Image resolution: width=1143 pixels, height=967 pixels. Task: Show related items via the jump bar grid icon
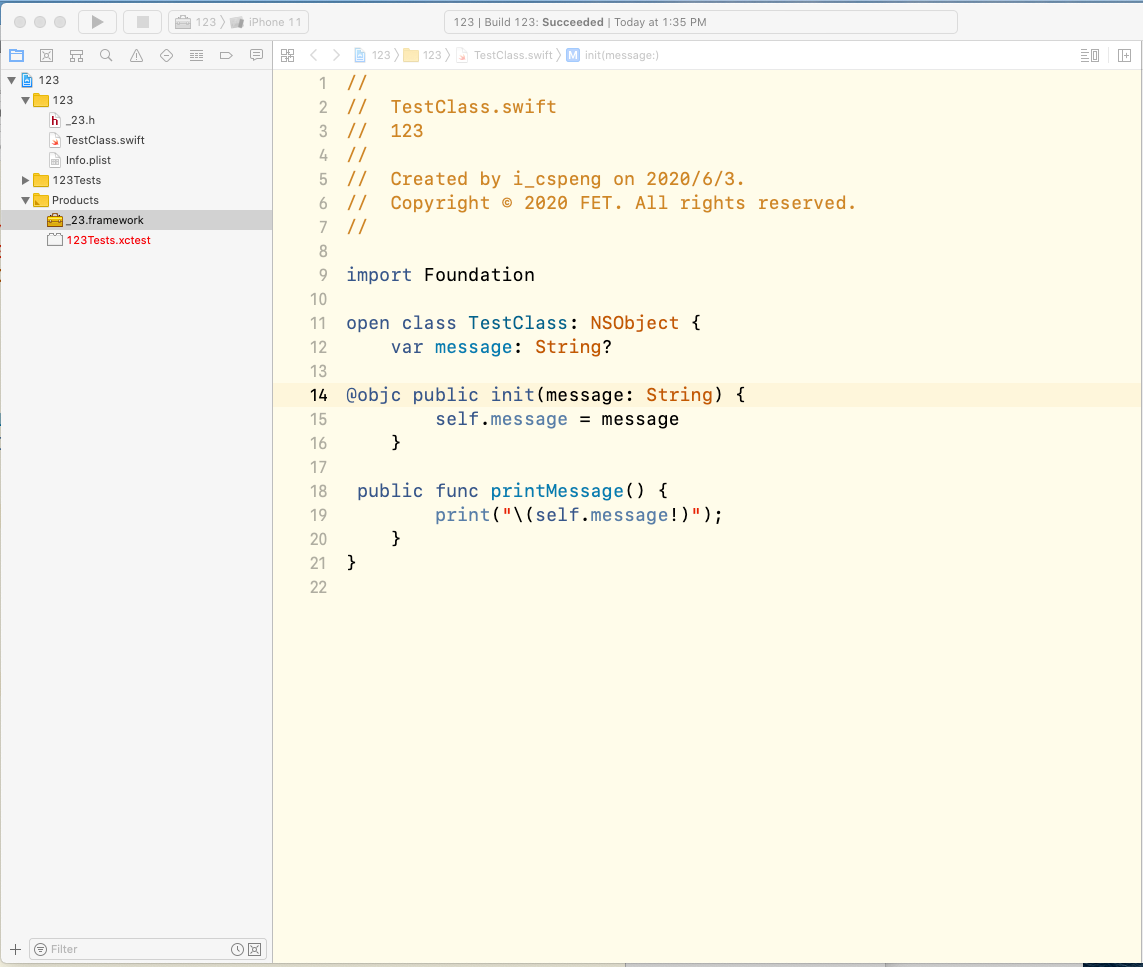288,55
